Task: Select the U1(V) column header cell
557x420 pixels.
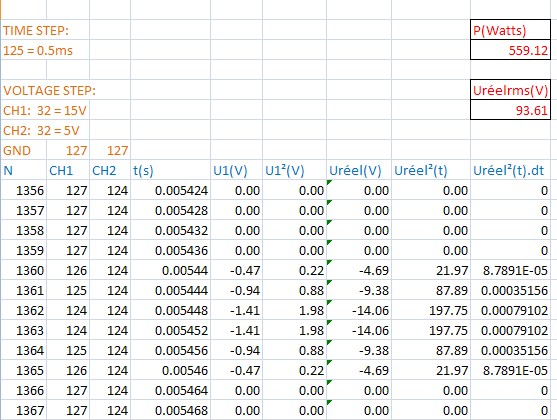Action: [237, 170]
